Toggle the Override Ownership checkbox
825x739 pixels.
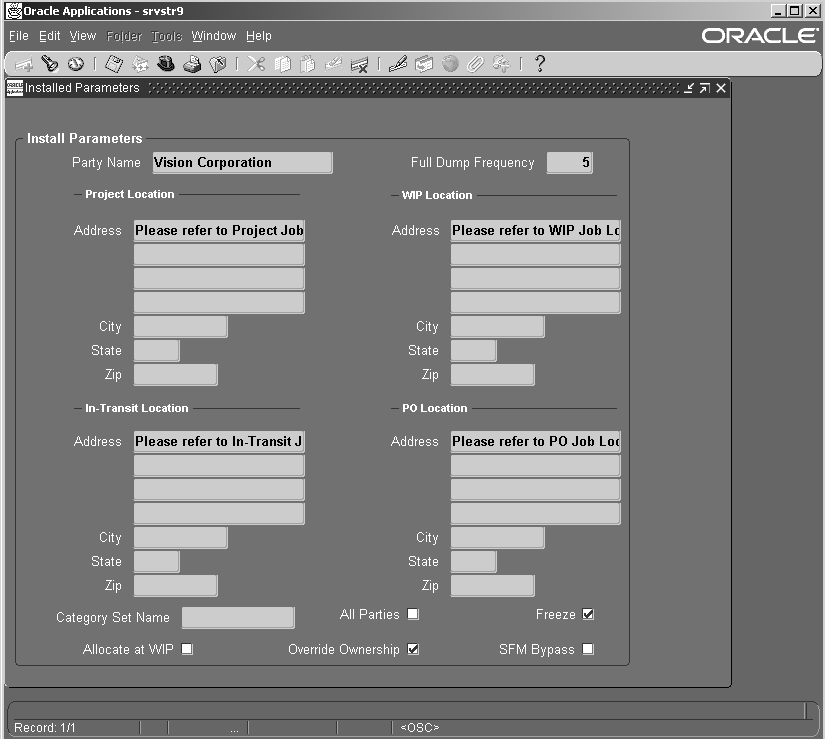413,649
